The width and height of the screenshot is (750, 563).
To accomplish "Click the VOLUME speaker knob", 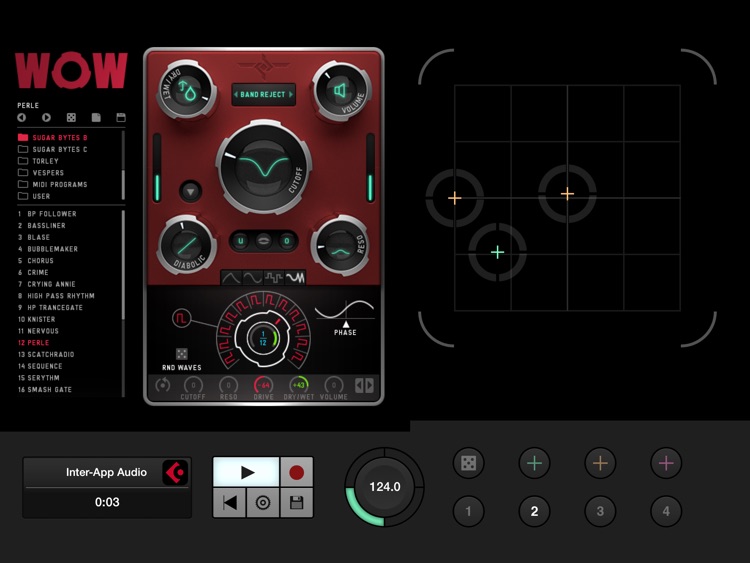I will click(341, 91).
